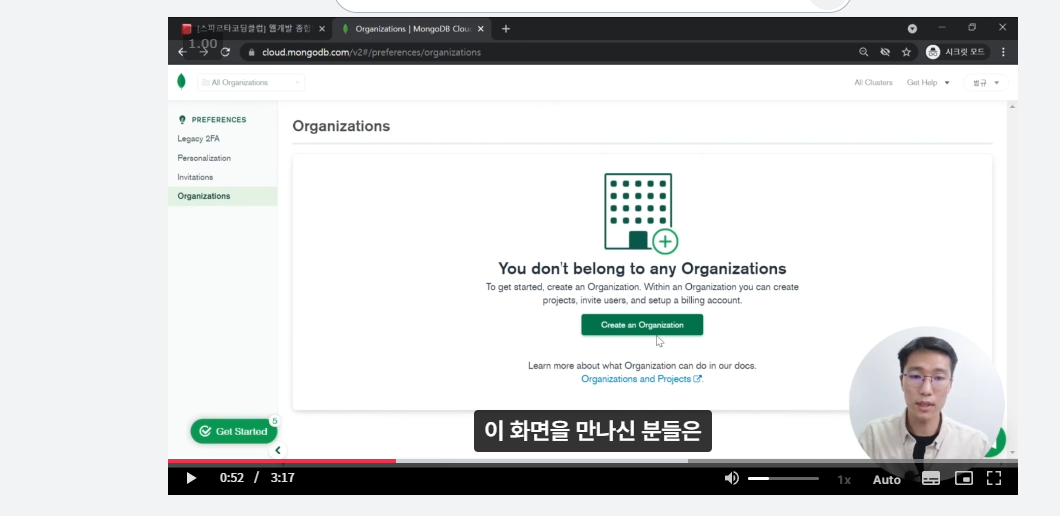Viewport: 1060px width, 516px height.
Task: Open the All Organizations dropdown
Action: tap(251, 83)
